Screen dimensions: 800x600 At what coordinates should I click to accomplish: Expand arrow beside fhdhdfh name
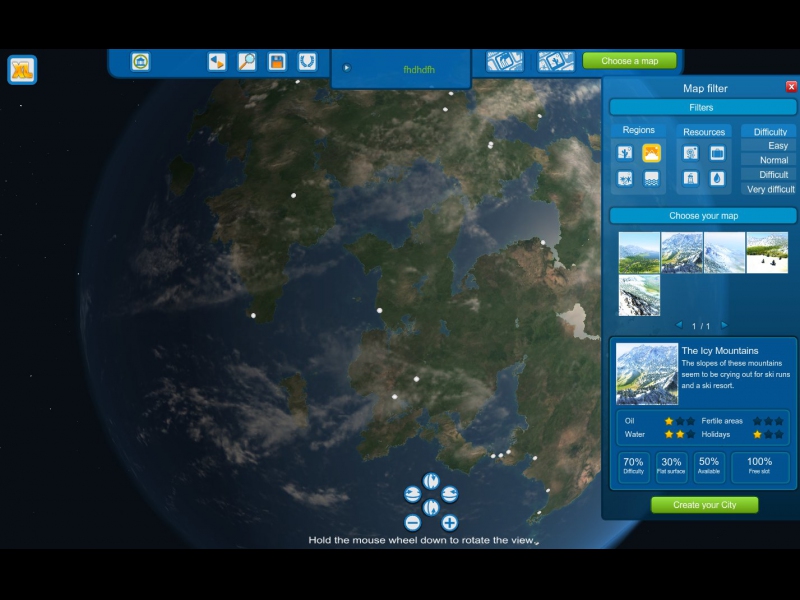347,68
